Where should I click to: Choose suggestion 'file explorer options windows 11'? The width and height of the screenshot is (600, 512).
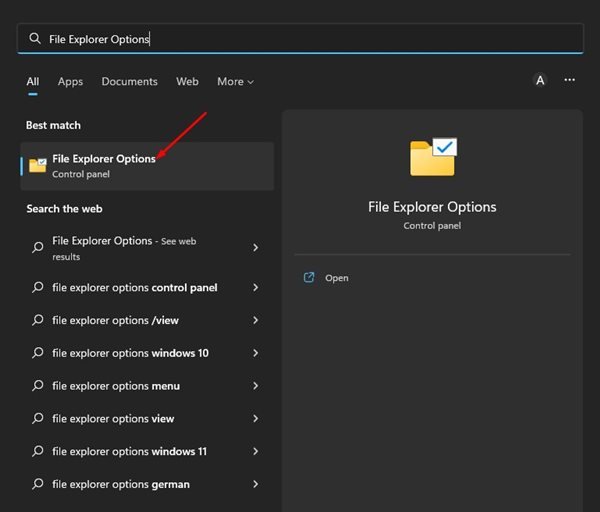tap(145, 451)
